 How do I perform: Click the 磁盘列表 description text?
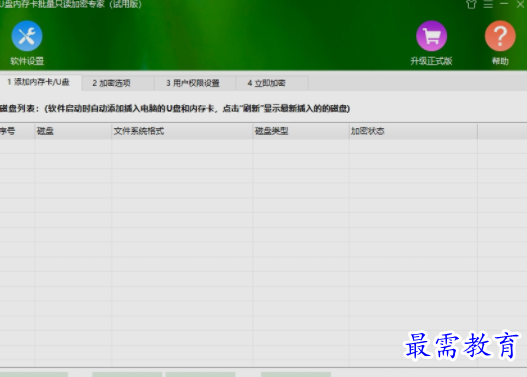pos(175,109)
